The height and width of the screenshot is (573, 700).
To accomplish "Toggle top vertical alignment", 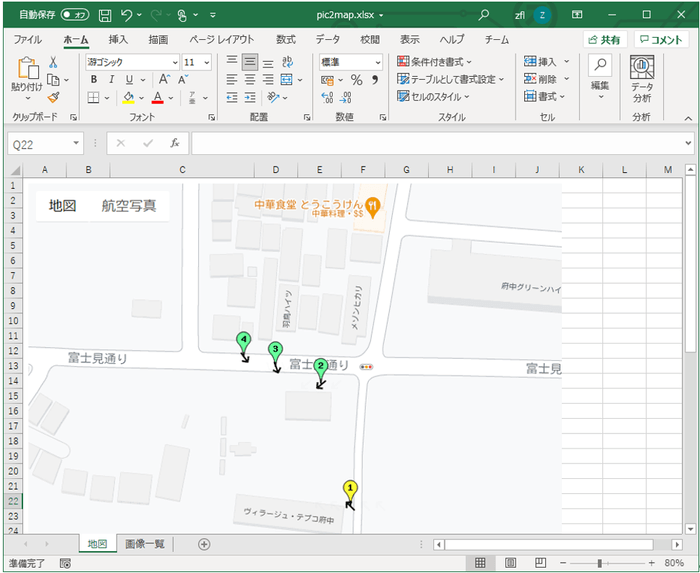I will [x=232, y=61].
